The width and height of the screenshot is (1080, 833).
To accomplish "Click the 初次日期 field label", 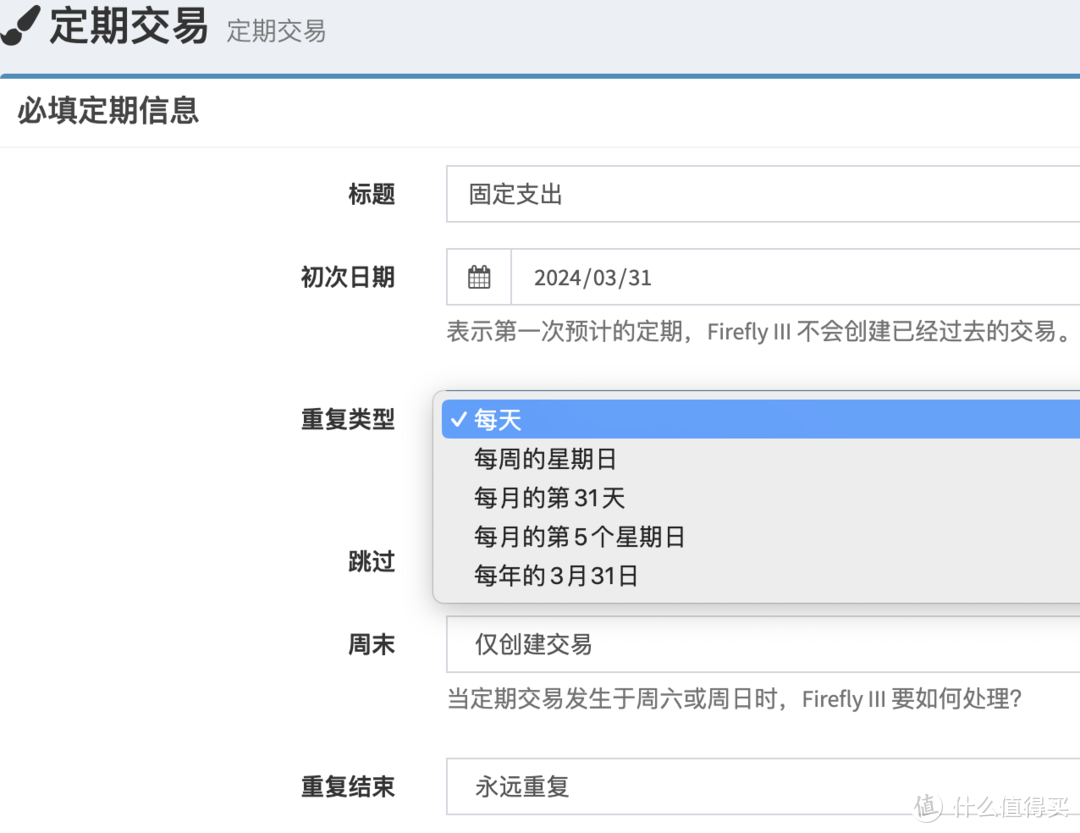I will tap(347, 277).
